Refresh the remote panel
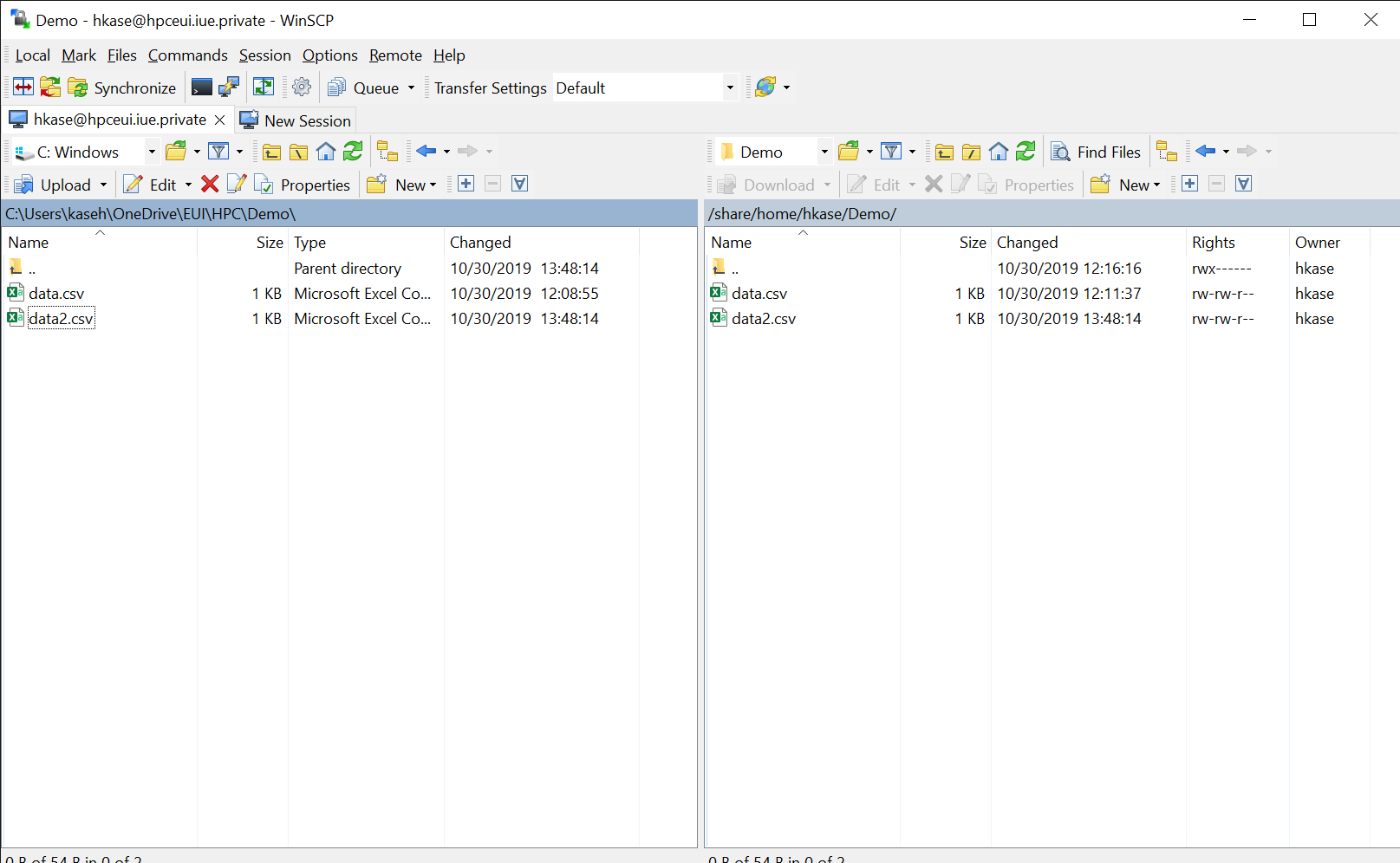 (x=1026, y=152)
